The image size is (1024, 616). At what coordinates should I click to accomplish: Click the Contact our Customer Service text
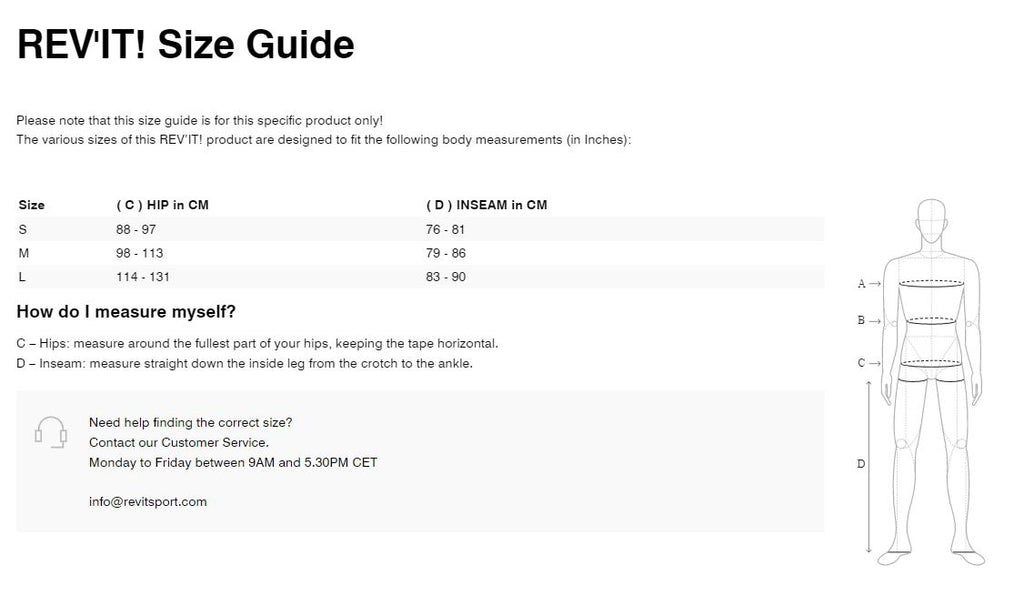(179, 442)
